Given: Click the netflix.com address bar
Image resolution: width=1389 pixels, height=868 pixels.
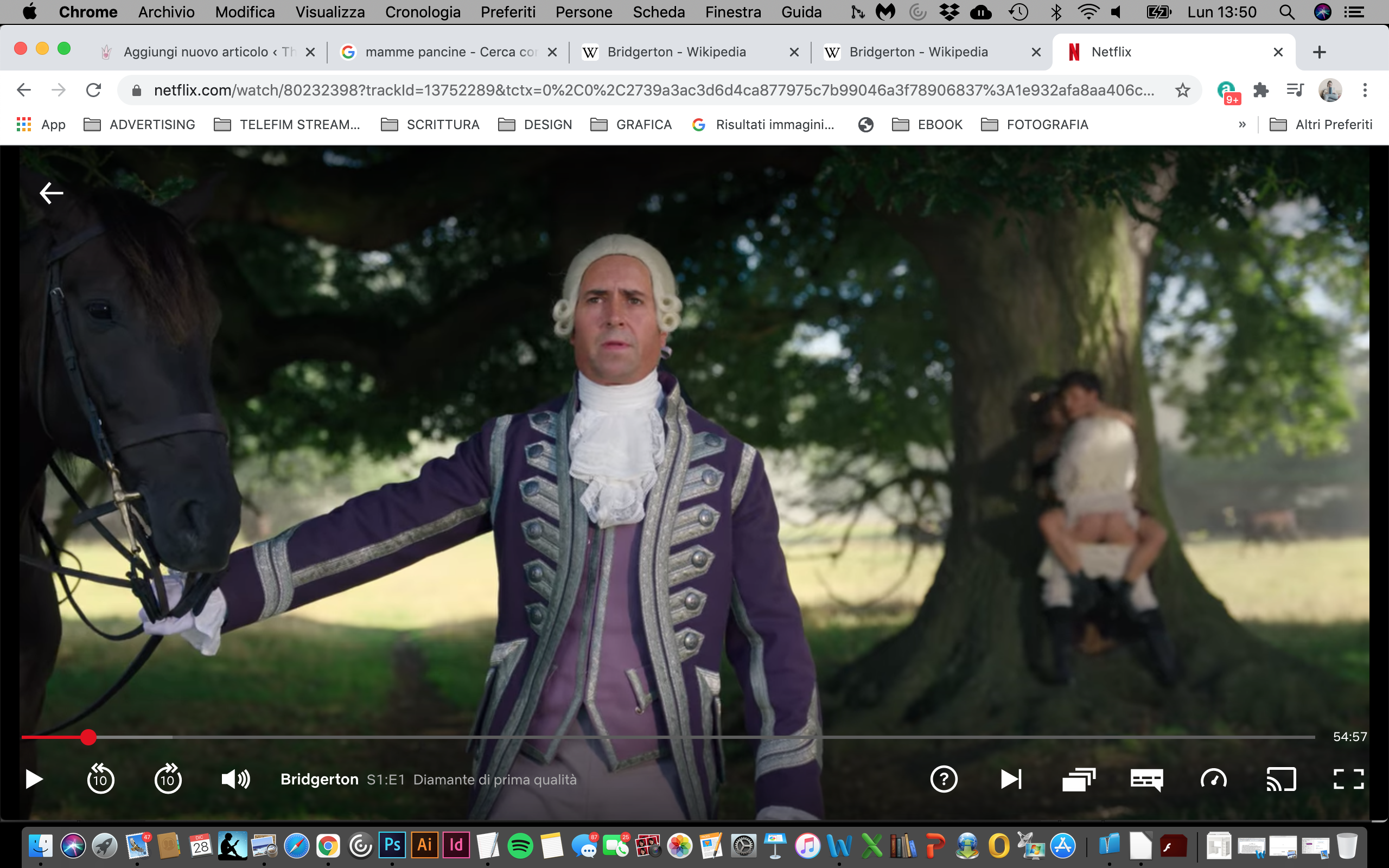Looking at the screenshot, I should point(653,90).
